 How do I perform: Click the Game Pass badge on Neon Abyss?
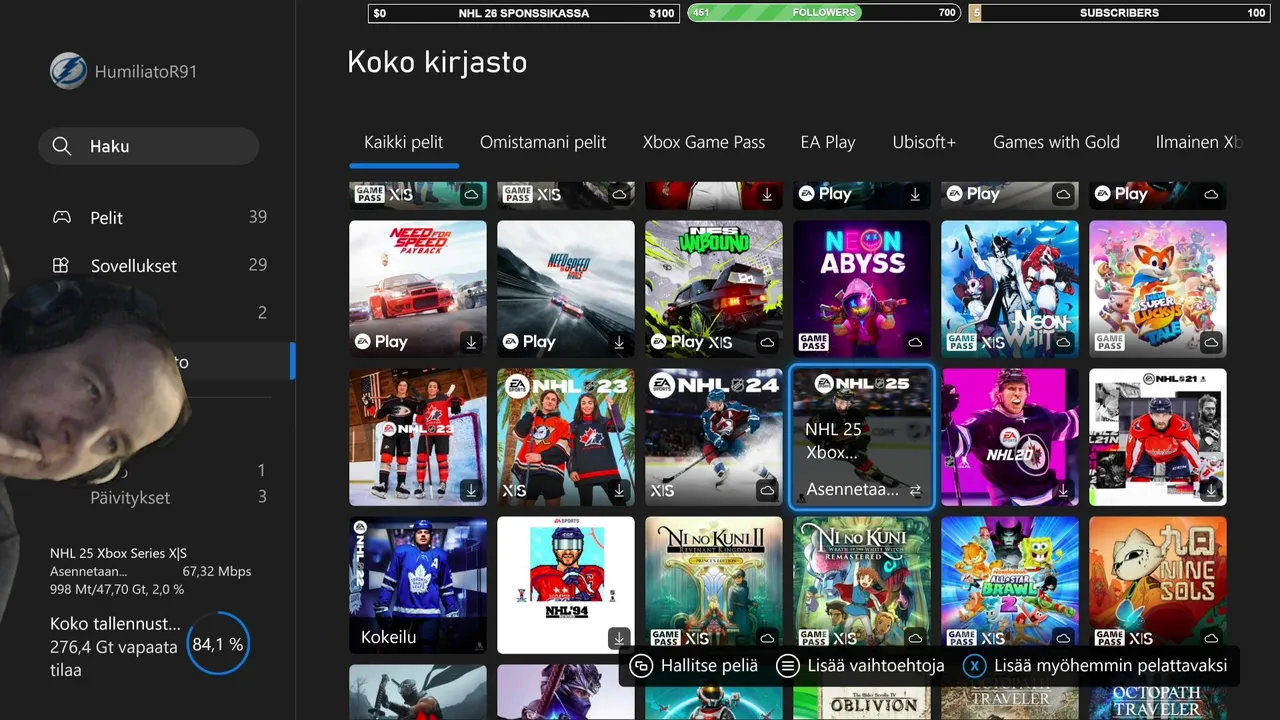[814, 342]
